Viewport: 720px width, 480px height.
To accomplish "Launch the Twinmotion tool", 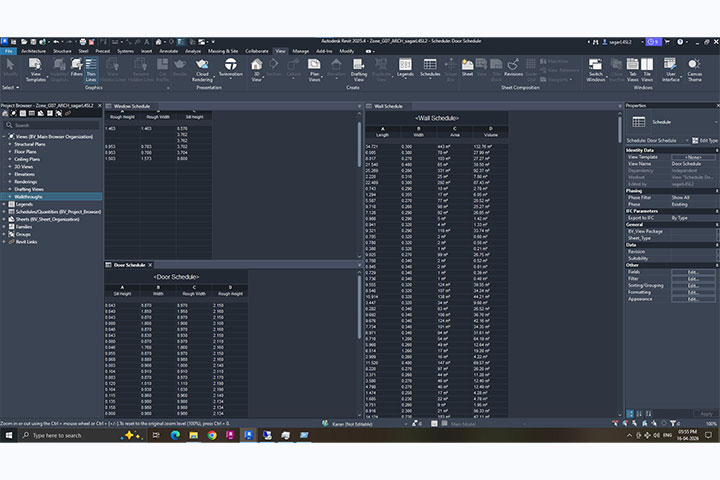I will pyautogui.click(x=231, y=68).
